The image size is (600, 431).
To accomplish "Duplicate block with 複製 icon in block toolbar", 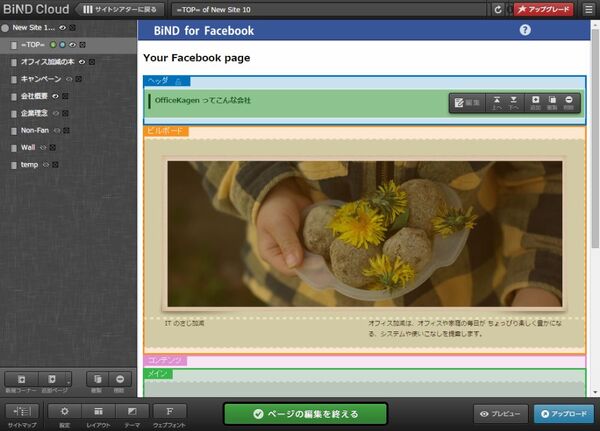I will [552, 103].
